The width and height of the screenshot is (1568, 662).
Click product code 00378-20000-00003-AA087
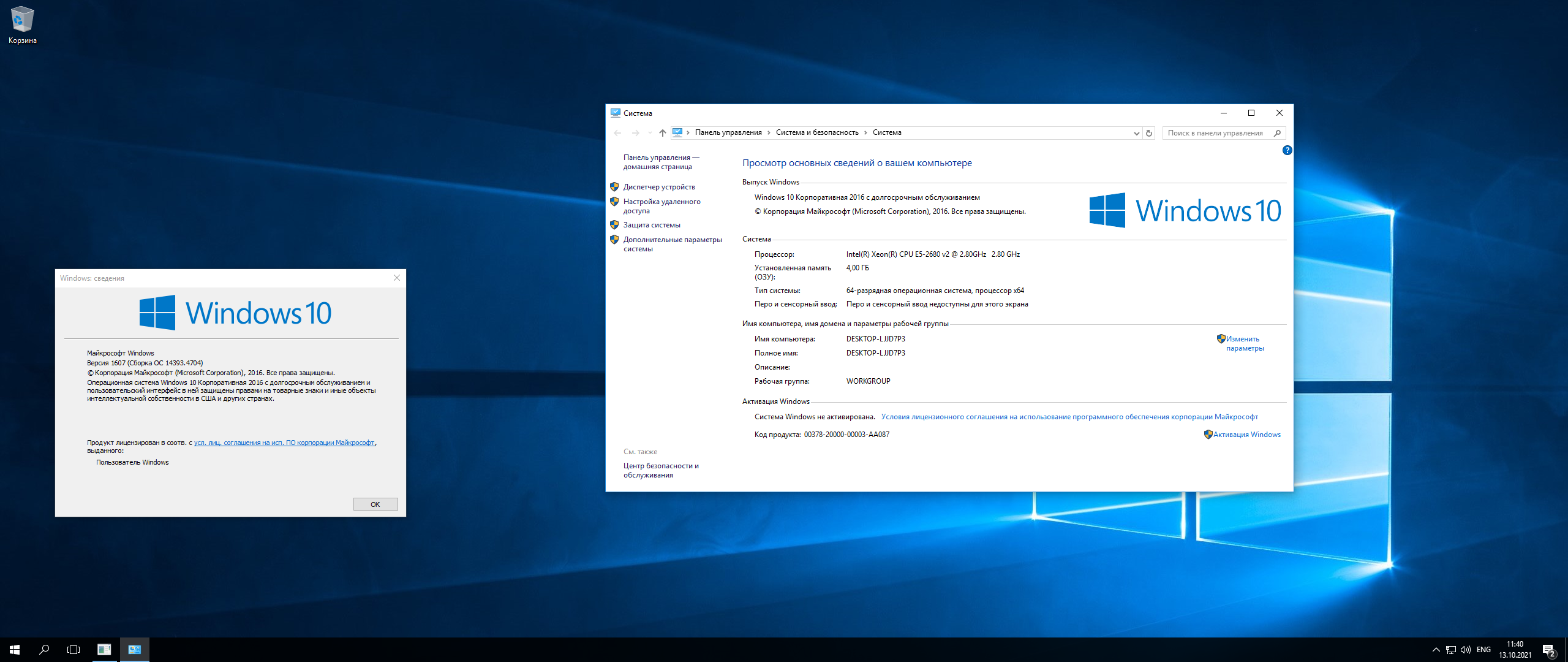(846, 435)
